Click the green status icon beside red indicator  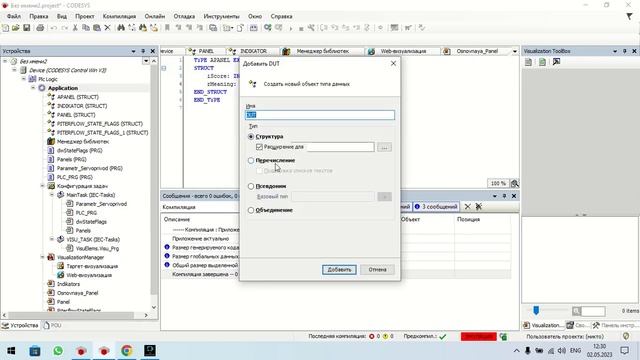pyautogui.click(x=503, y=336)
